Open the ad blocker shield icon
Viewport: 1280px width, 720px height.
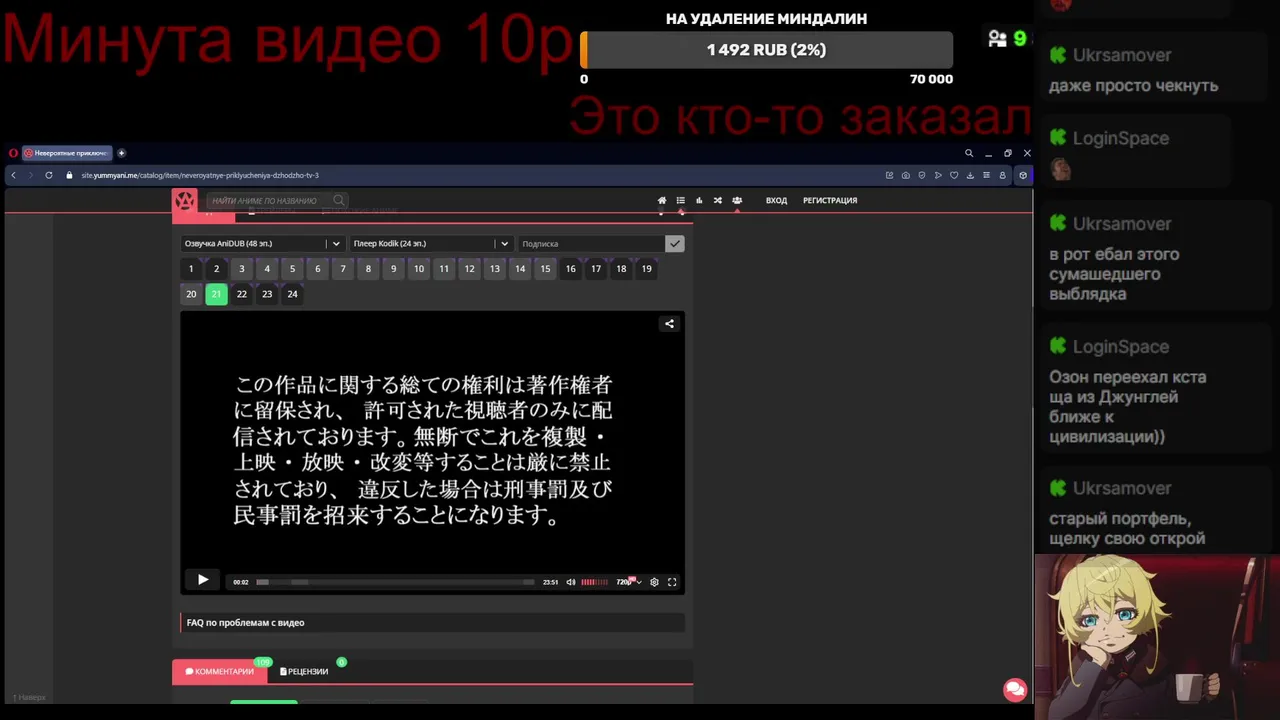tap(922, 175)
